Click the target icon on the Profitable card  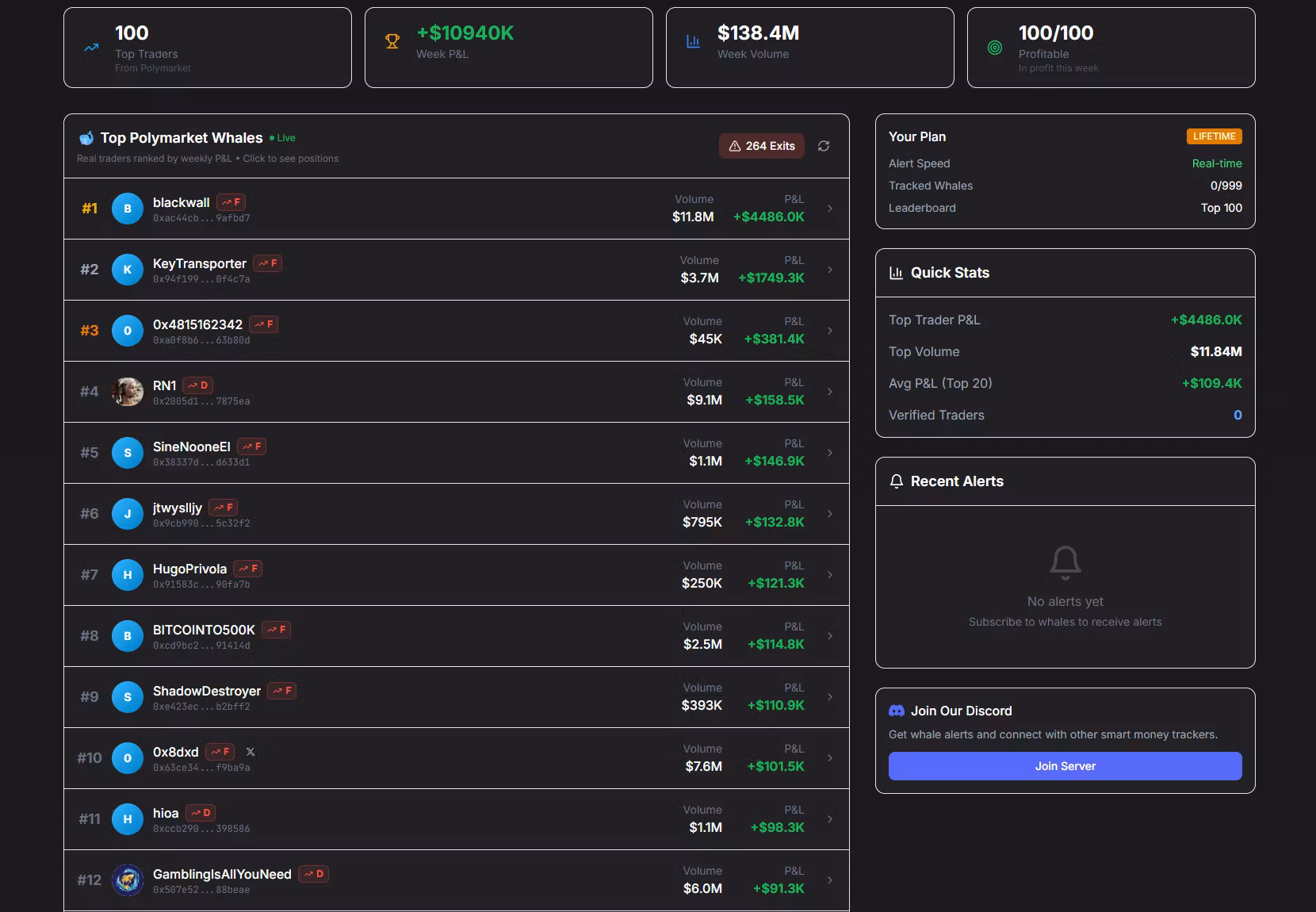click(995, 48)
